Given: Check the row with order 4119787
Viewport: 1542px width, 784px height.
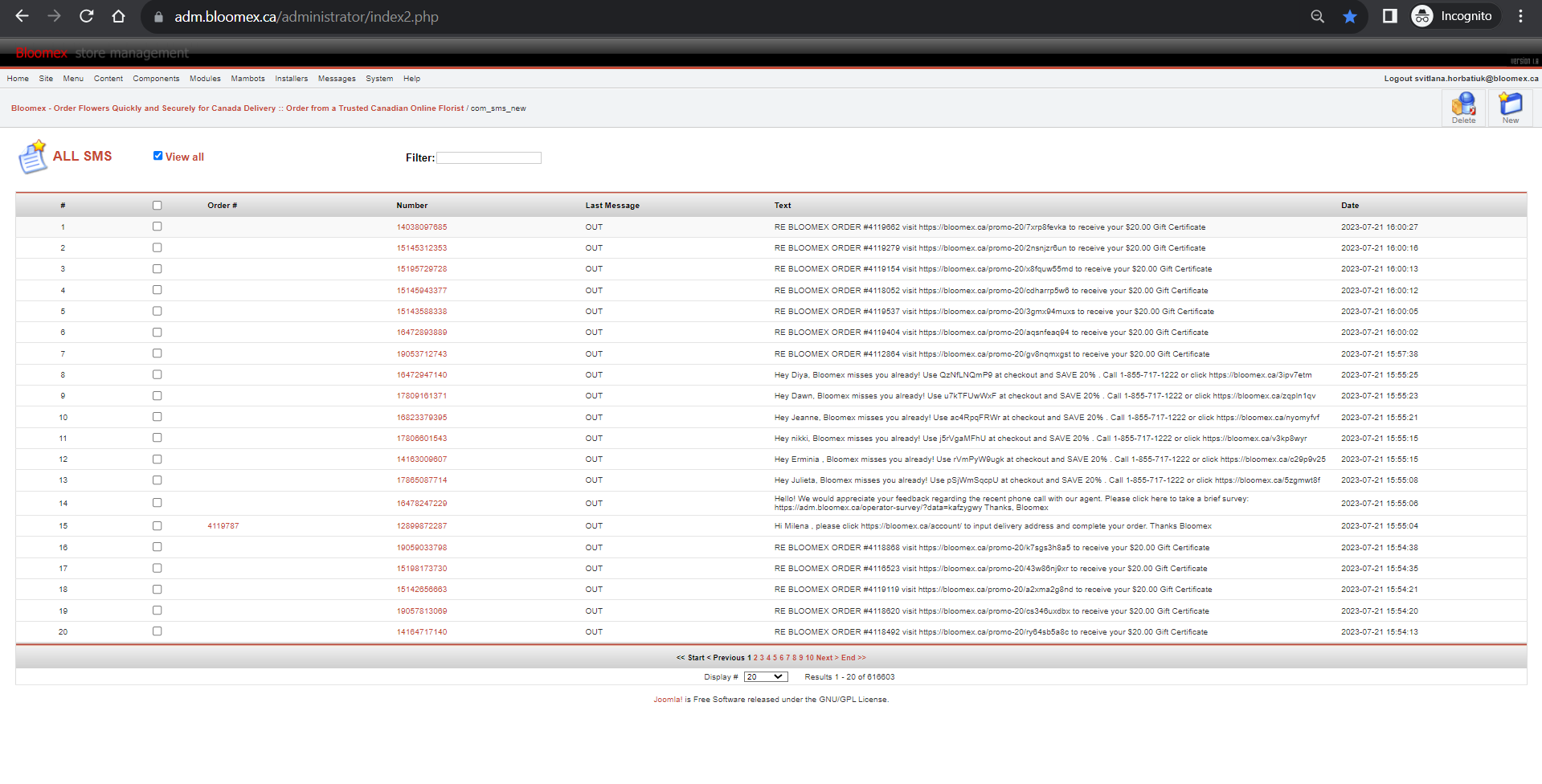Looking at the screenshot, I should [157, 526].
